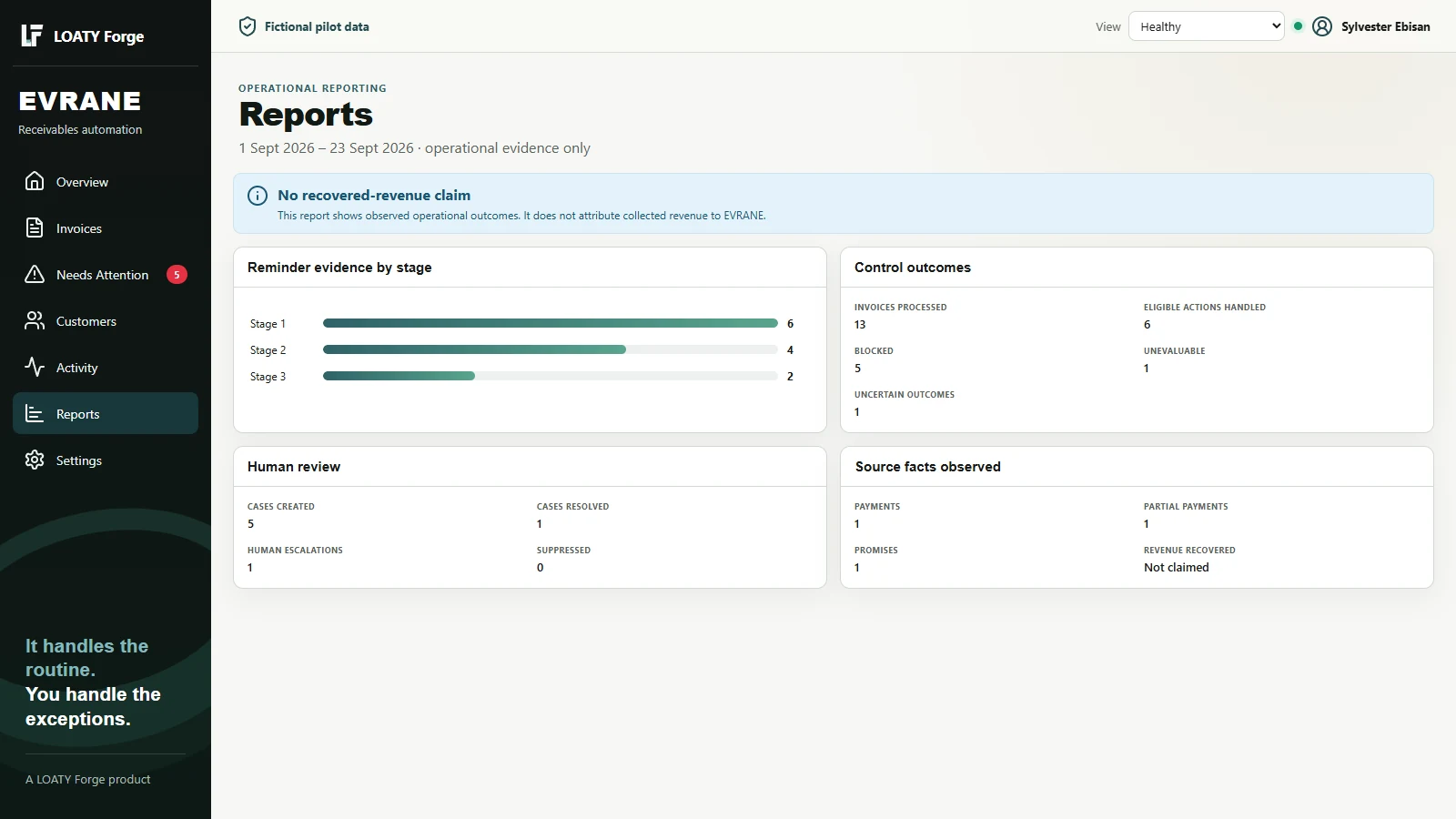Image resolution: width=1456 pixels, height=819 pixels.
Task: Open the Healthy view dropdown
Action: [x=1206, y=26]
